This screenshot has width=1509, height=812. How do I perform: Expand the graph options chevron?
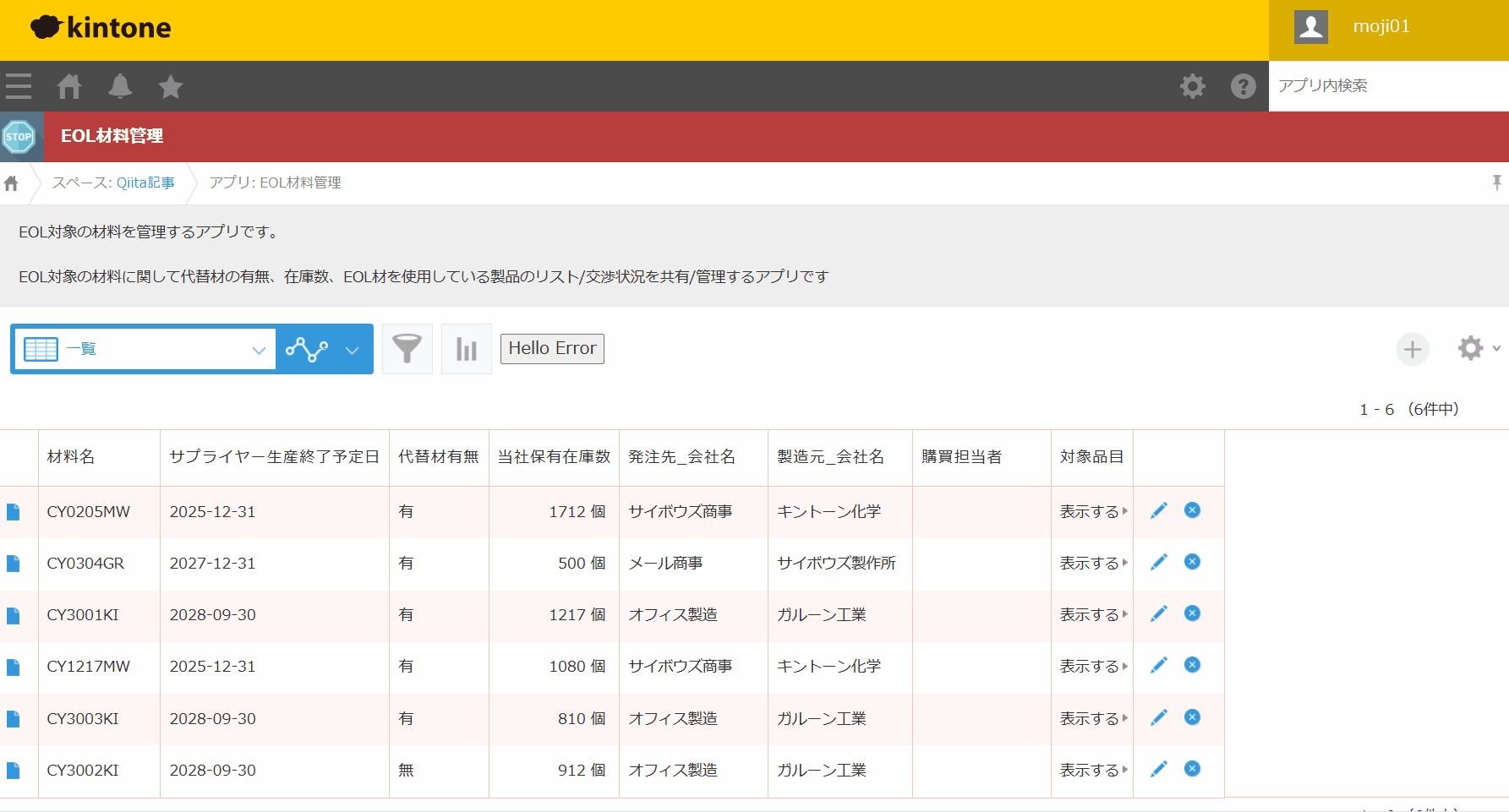(353, 349)
